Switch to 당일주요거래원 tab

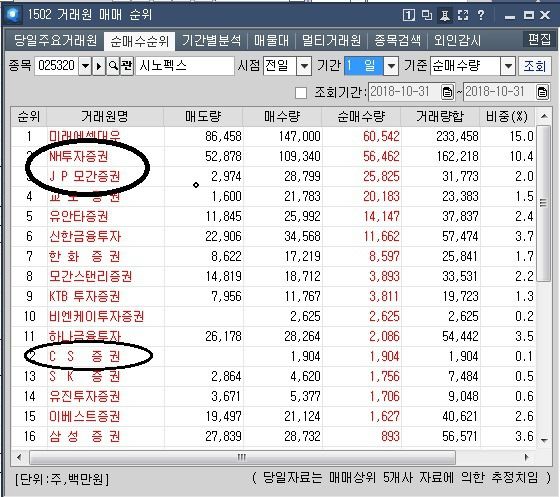point(55,40)
